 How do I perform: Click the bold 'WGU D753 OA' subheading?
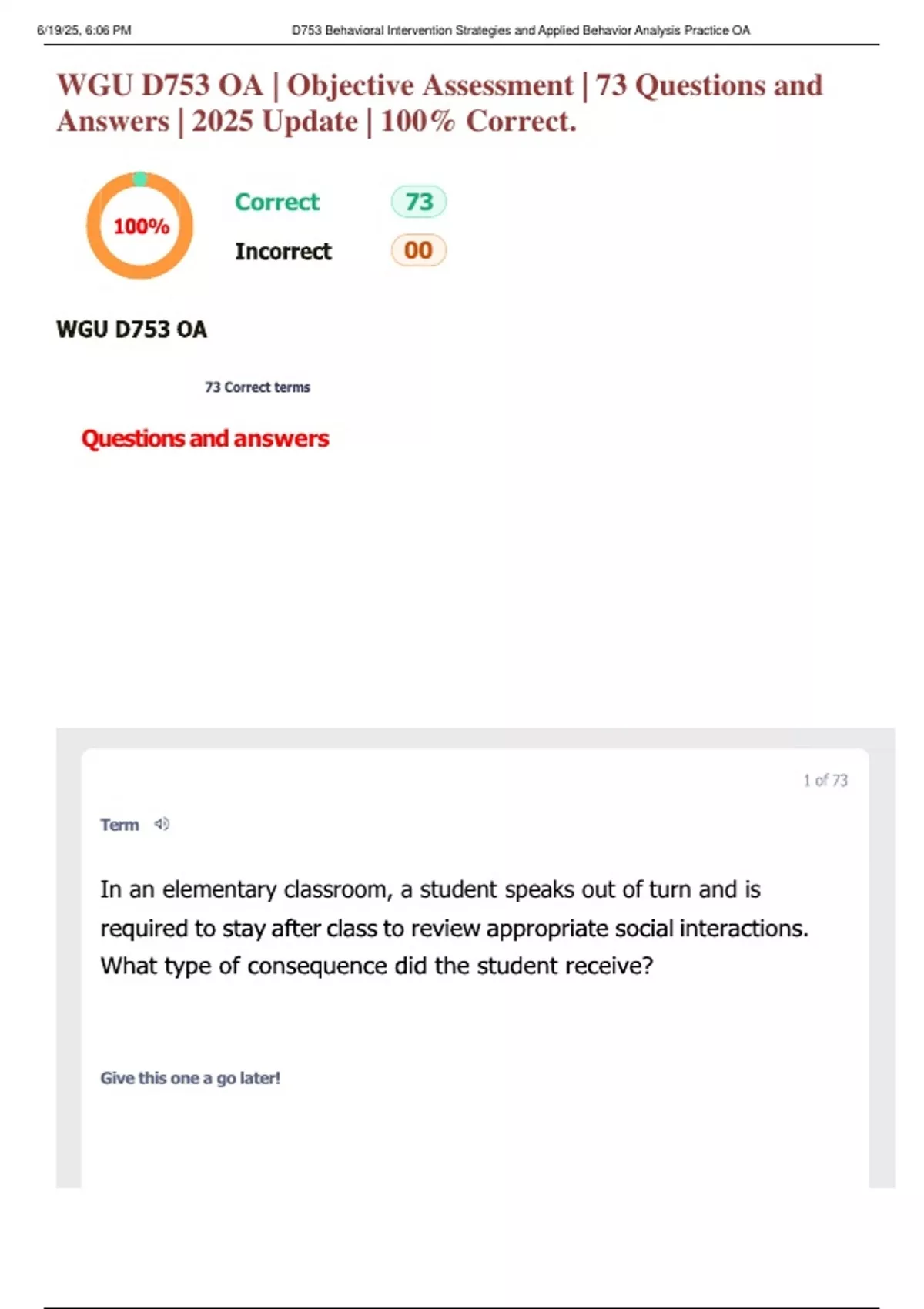(132, 330)
